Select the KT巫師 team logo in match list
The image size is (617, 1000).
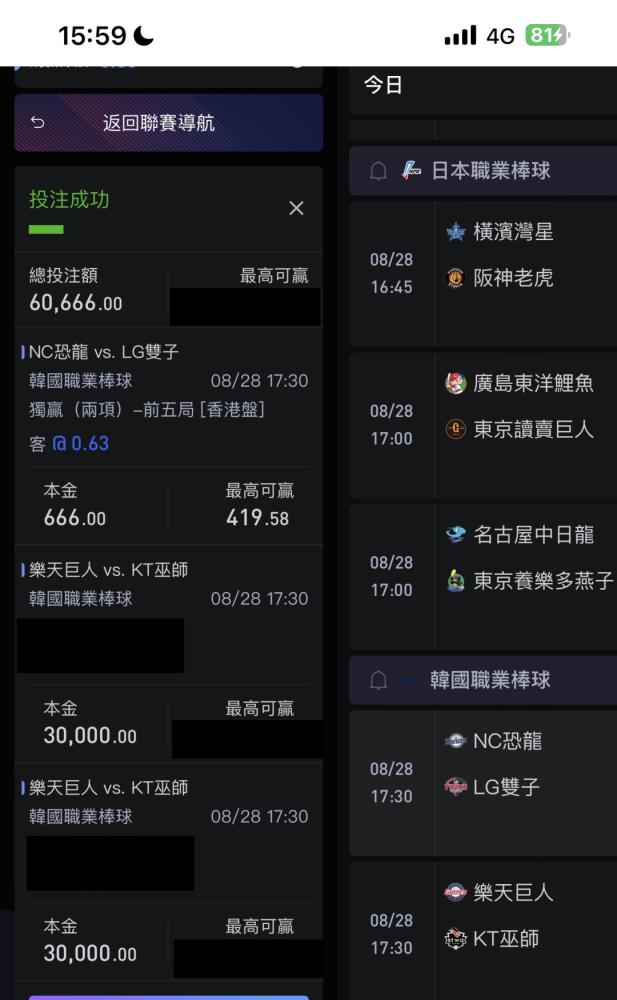[456, 938]
